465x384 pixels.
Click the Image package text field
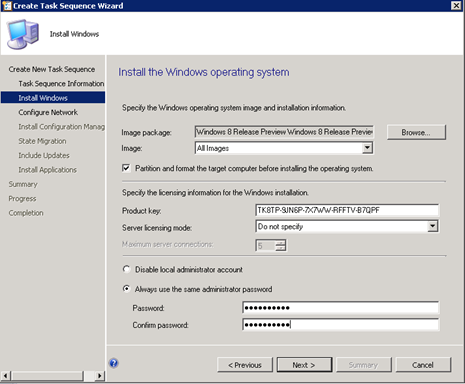click(x=284, y=132)
